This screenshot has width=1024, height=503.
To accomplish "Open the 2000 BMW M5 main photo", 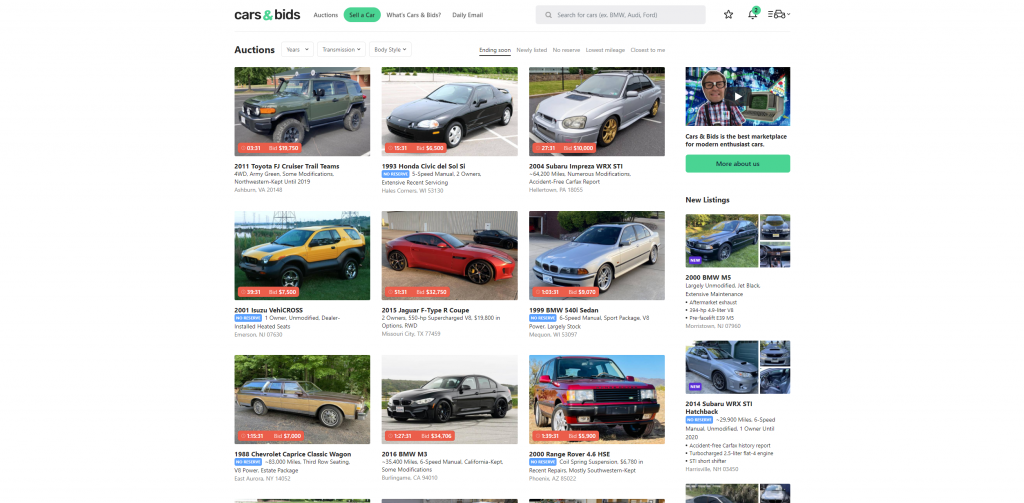I will pyautogui.click(x=722, y=240).
